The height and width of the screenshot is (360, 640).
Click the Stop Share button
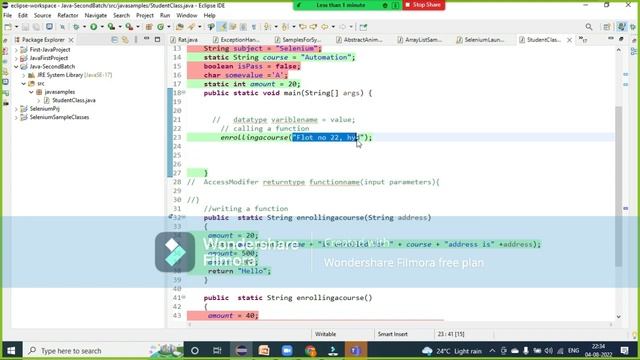424,5
